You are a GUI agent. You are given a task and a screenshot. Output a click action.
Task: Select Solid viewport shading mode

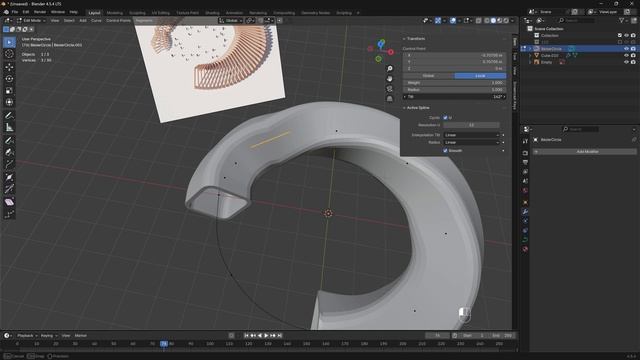pyautogui.click(x=493, y=20)
